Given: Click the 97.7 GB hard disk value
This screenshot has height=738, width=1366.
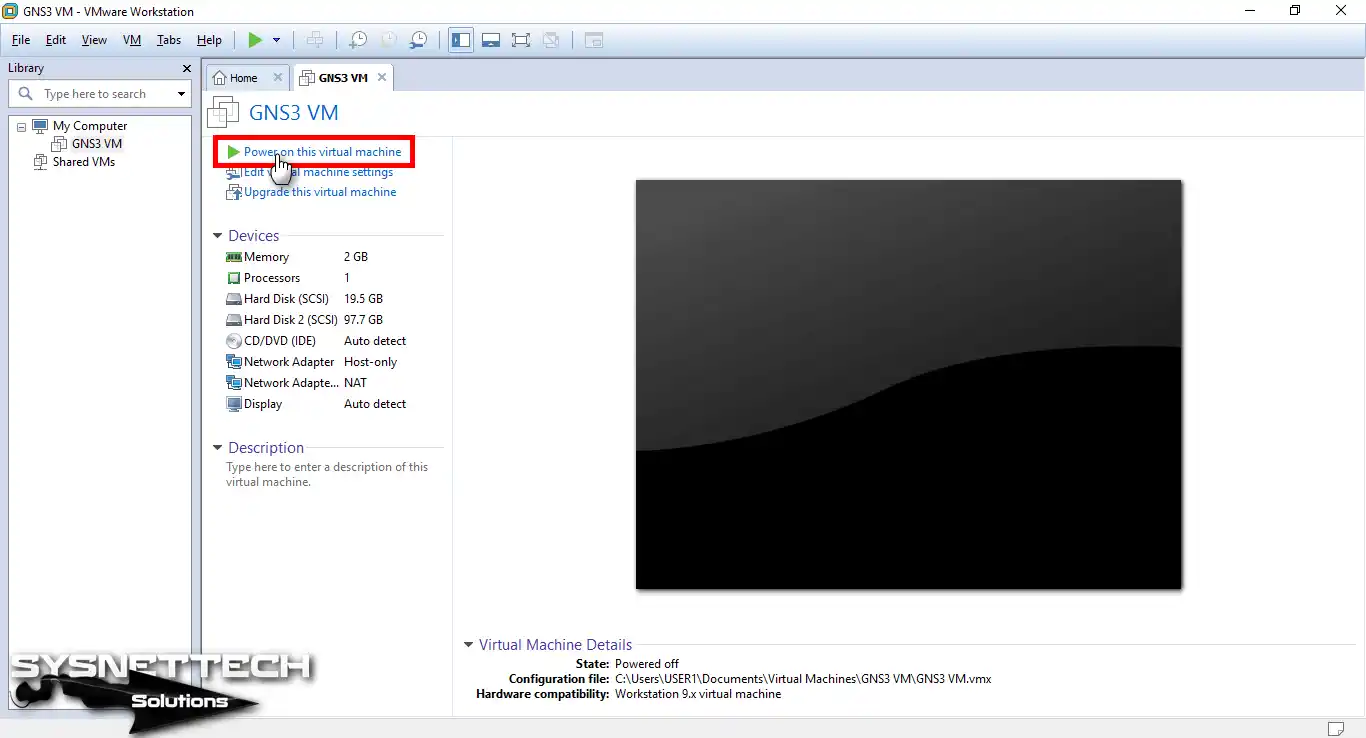Looking at the screenshot, I should pyautogui.click(x=363, y=320).
